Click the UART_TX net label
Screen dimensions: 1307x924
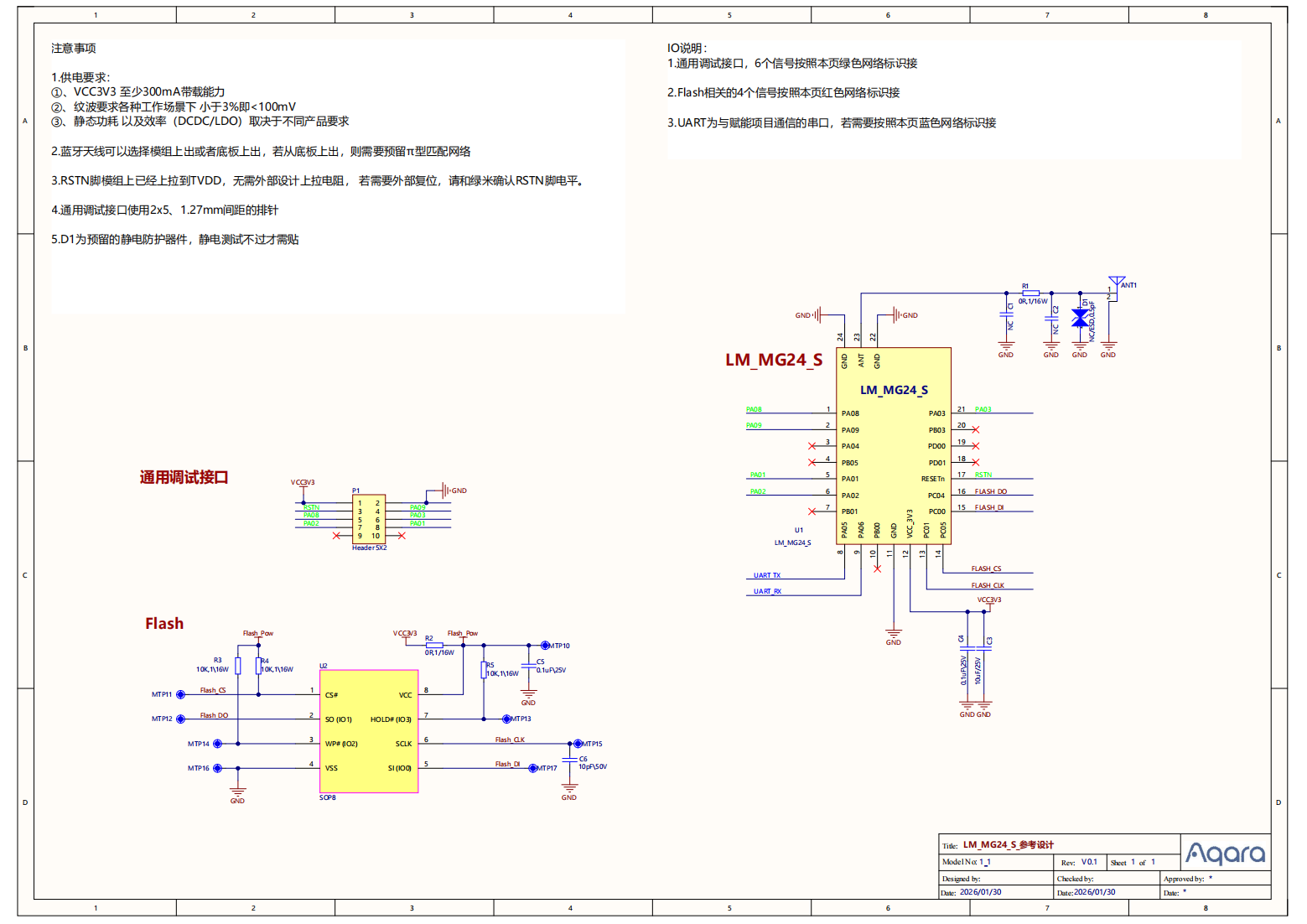[x=766, y=575]
